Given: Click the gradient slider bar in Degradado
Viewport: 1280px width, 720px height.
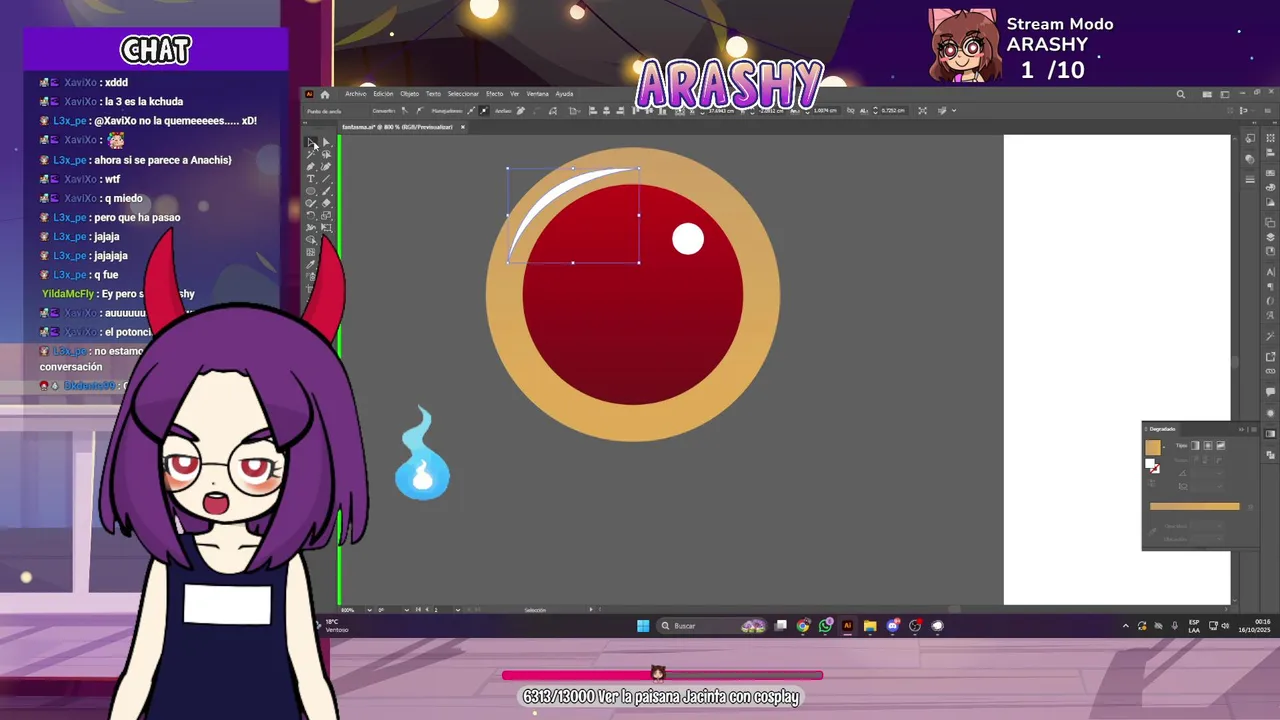Looking at the screenshot, I should [x=1195, y=506].
